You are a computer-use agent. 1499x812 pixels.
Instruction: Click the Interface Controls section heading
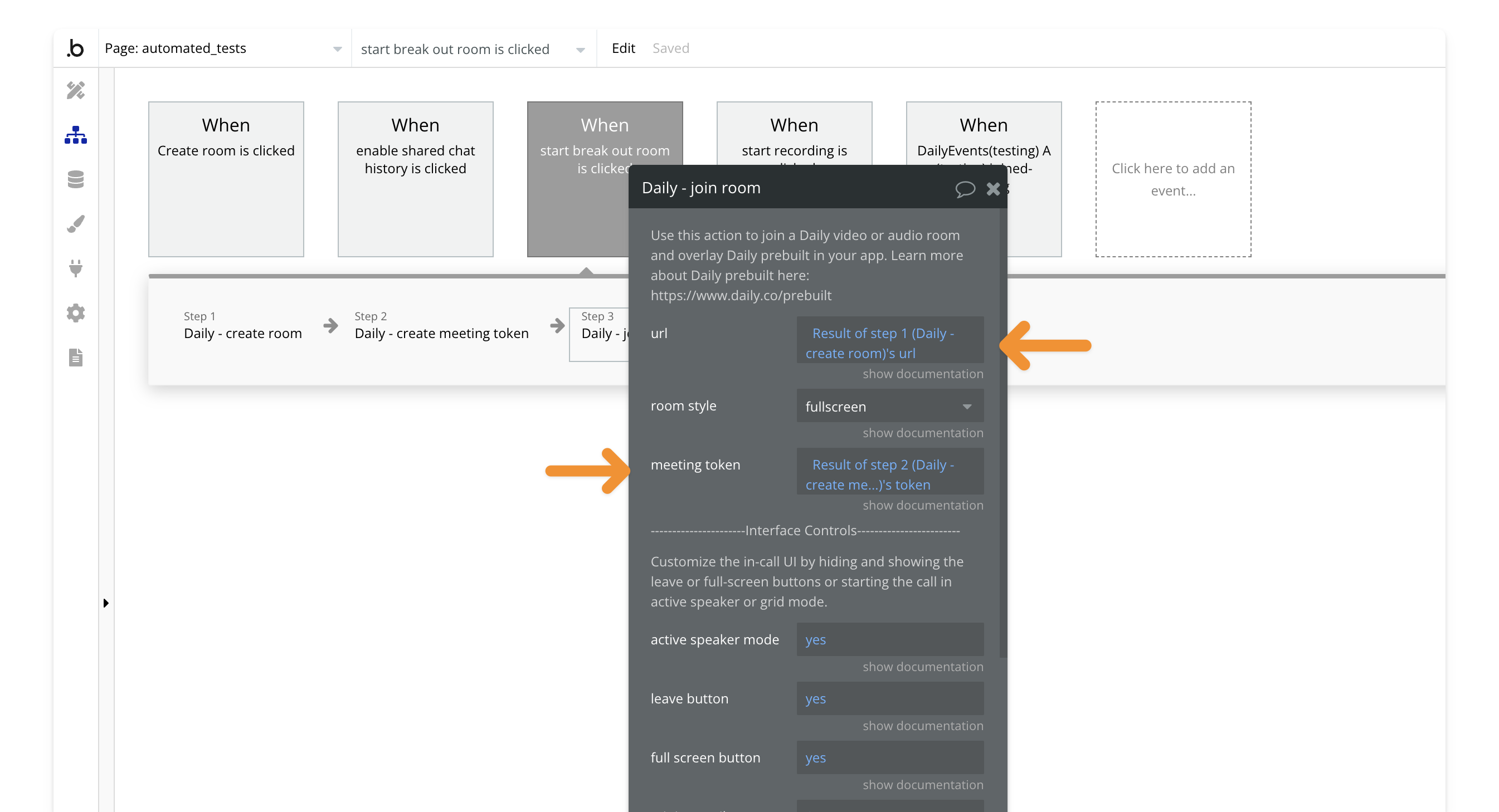click(805, 531)
